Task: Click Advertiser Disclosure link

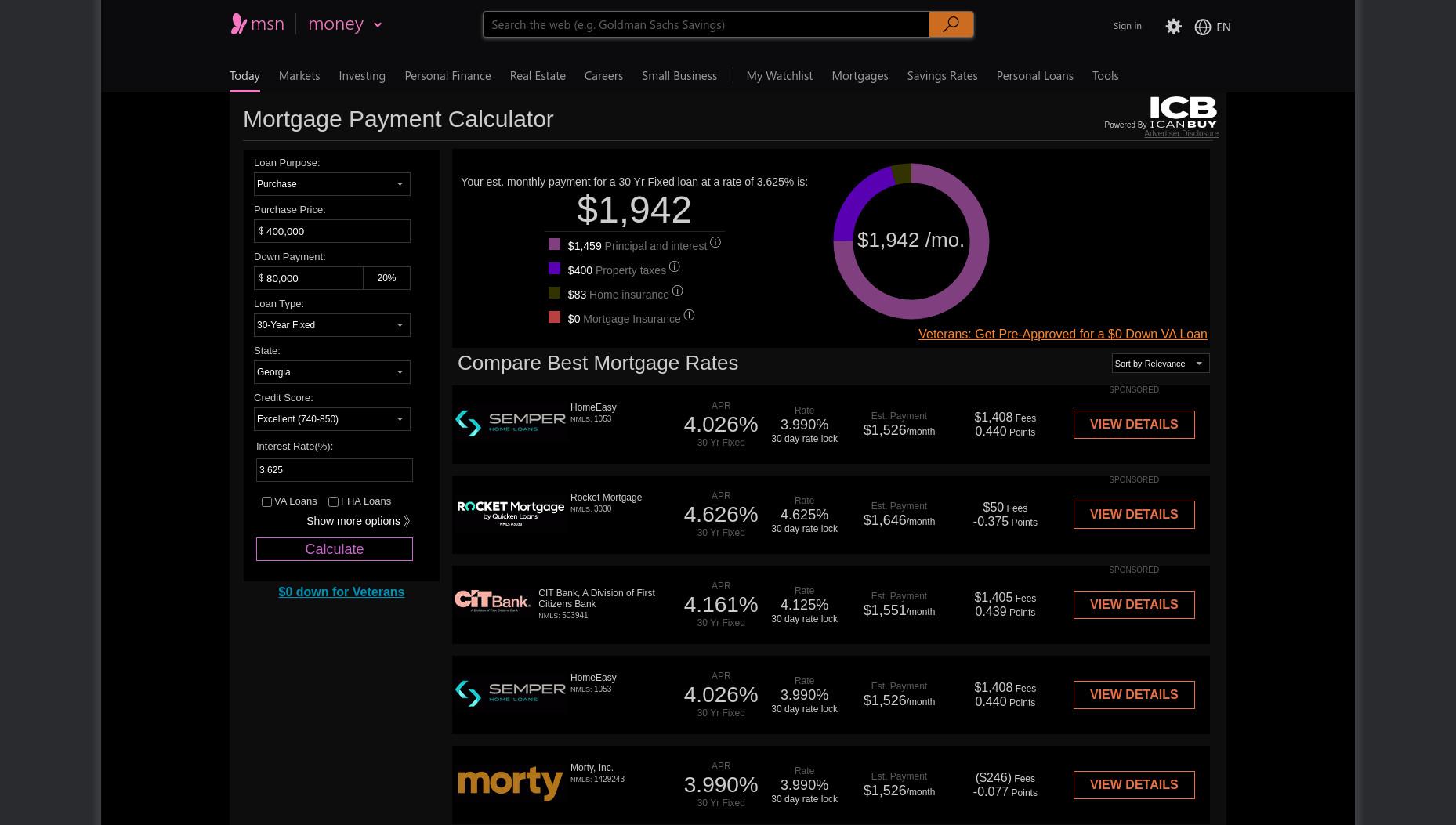Action: click(1181, 134)
